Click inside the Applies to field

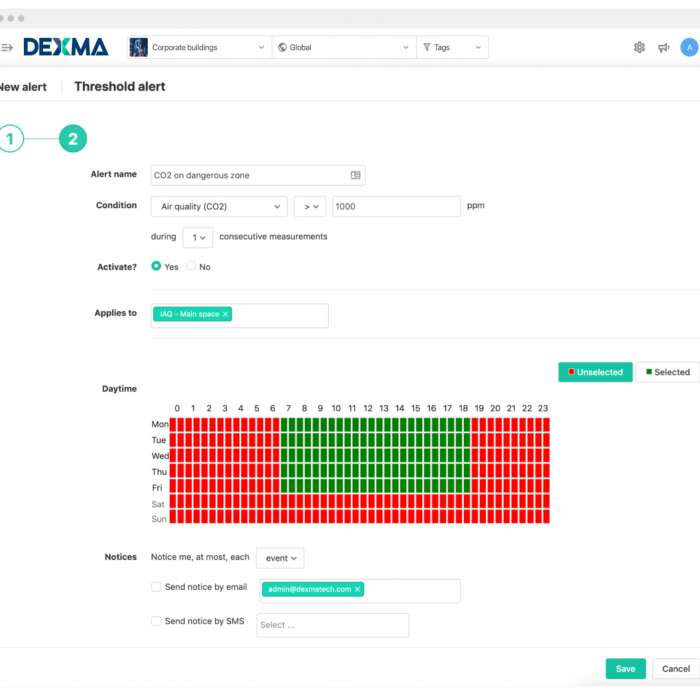tap(239, 316)
